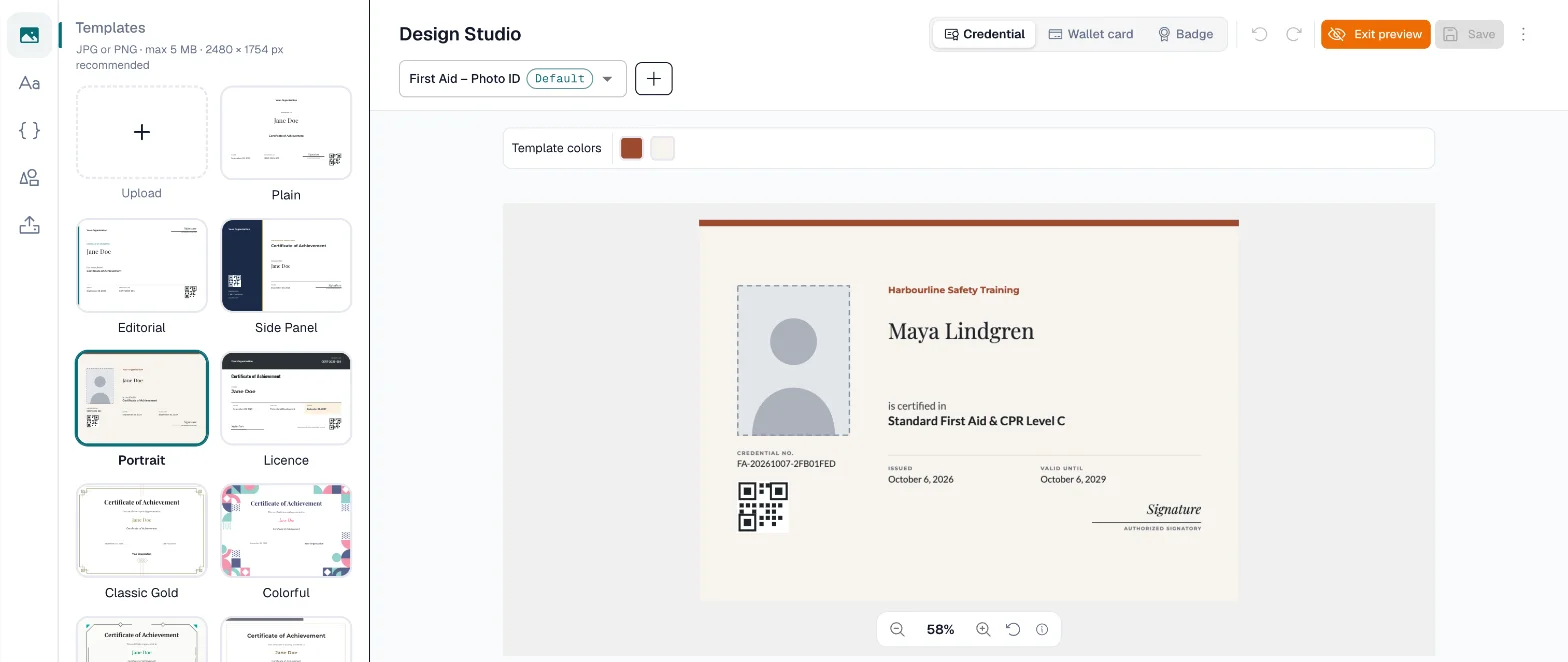
Task: Click the Design Studio heading
Action: pos(460,34)
